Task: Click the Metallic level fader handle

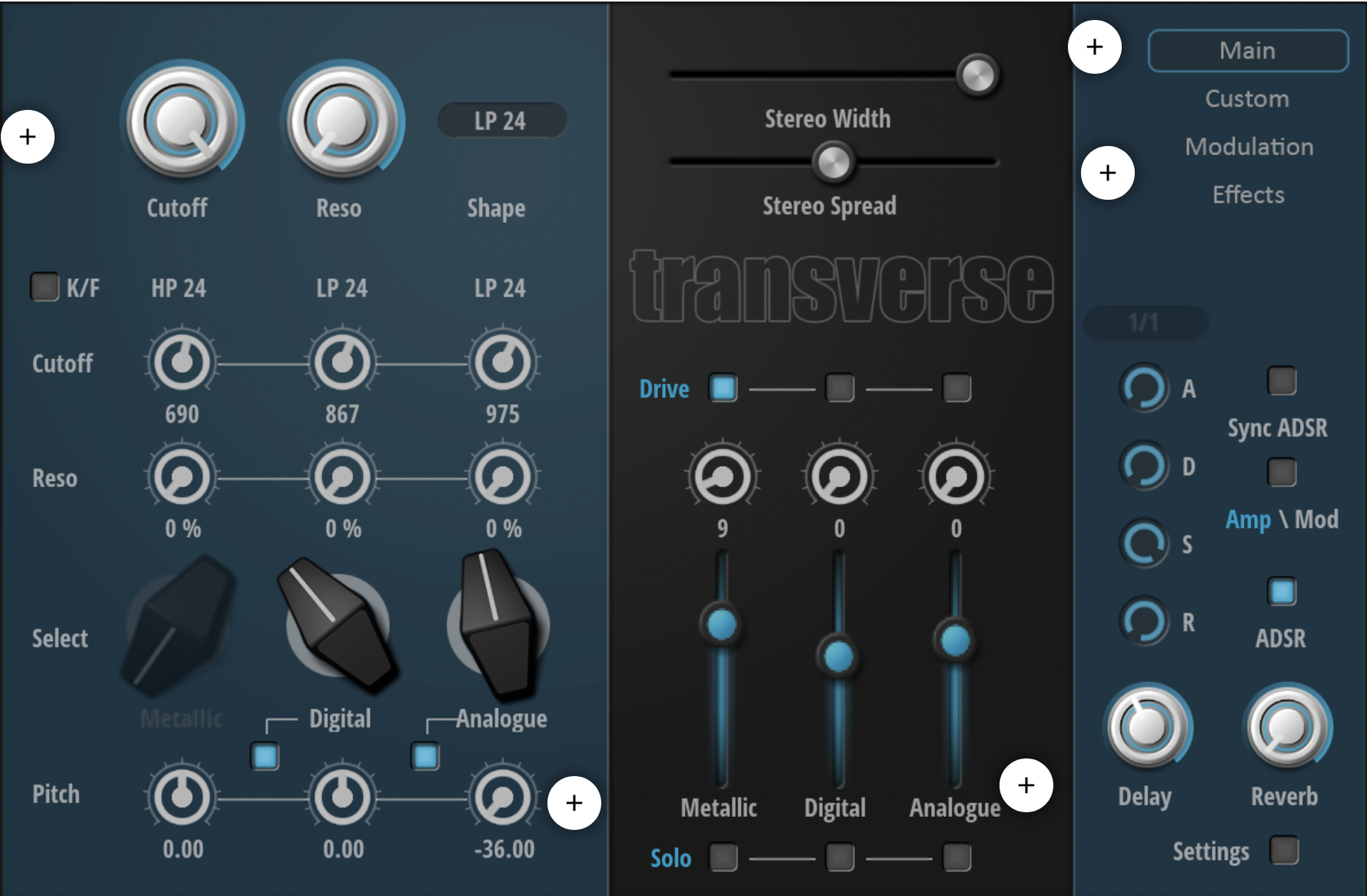Action: 721,624
